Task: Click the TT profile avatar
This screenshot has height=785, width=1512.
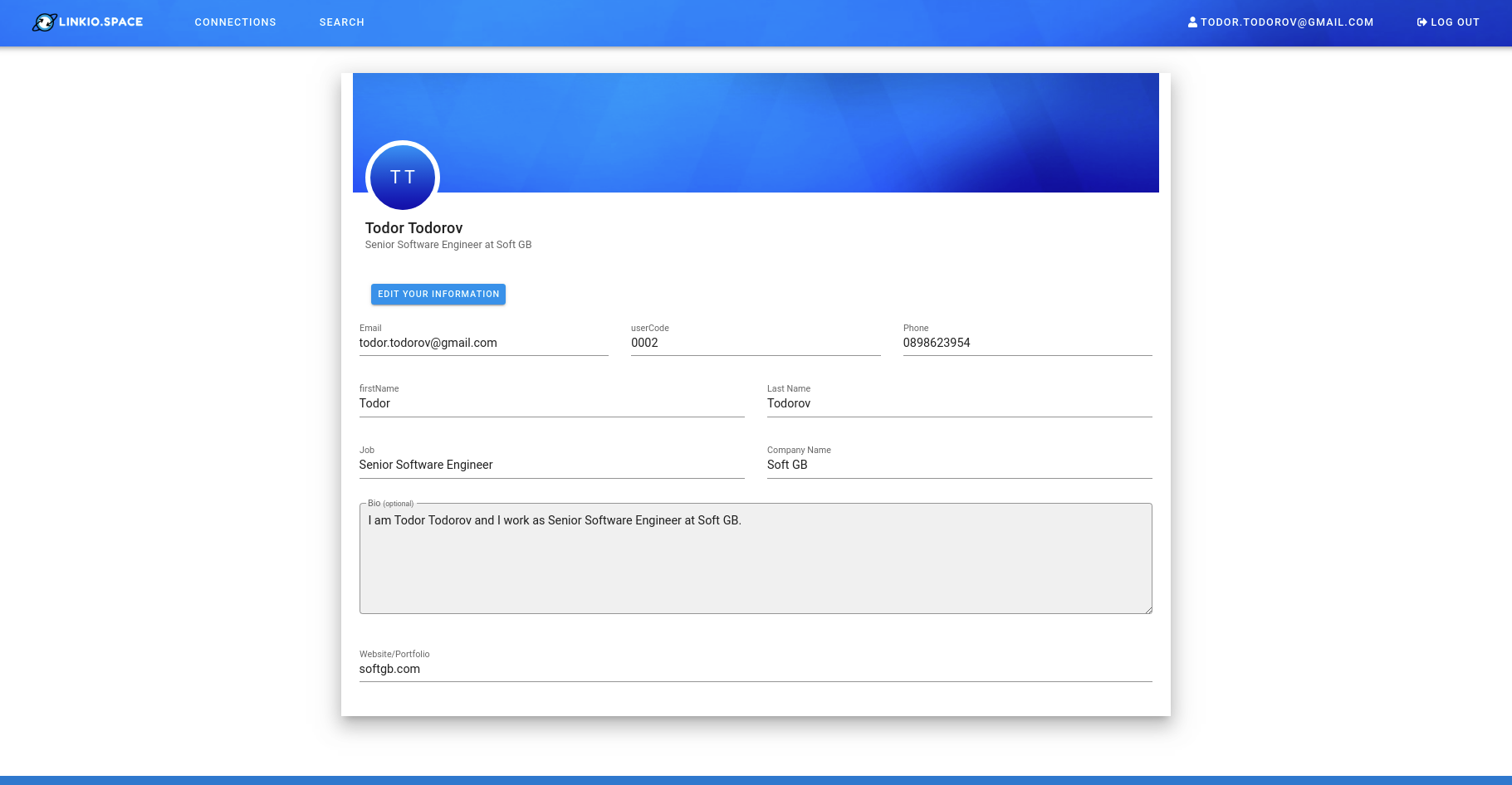Action: pyautogui.click(x=403, y=177)
